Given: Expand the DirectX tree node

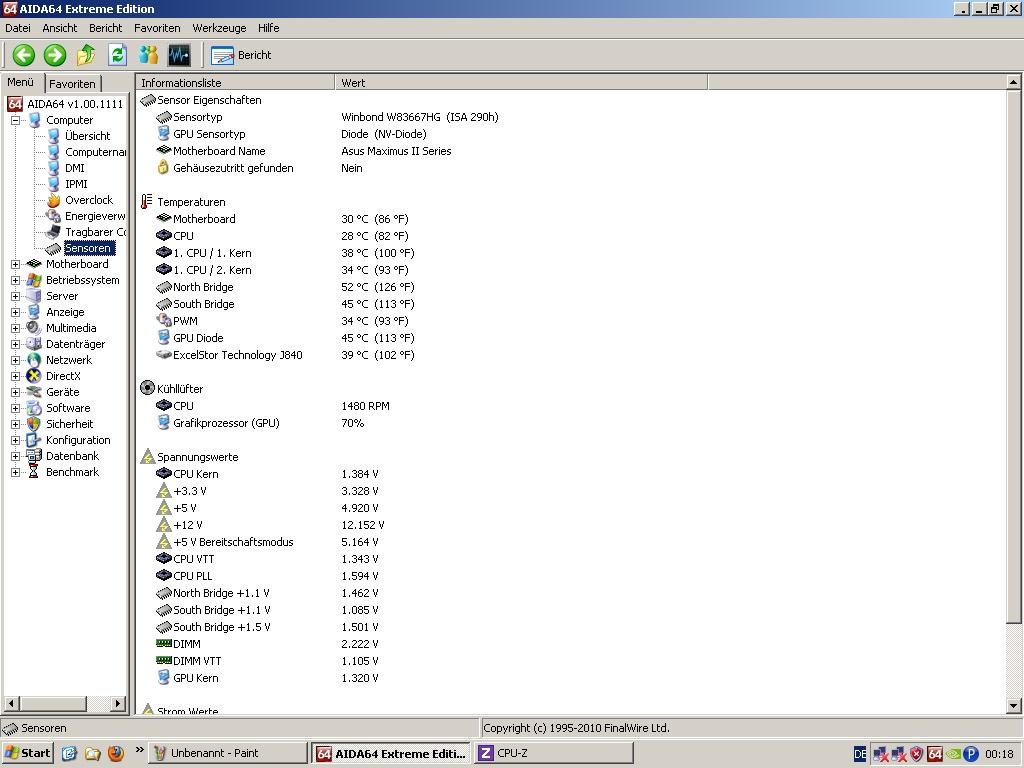Looking at the screenshot, I should (x=15, y=376).
